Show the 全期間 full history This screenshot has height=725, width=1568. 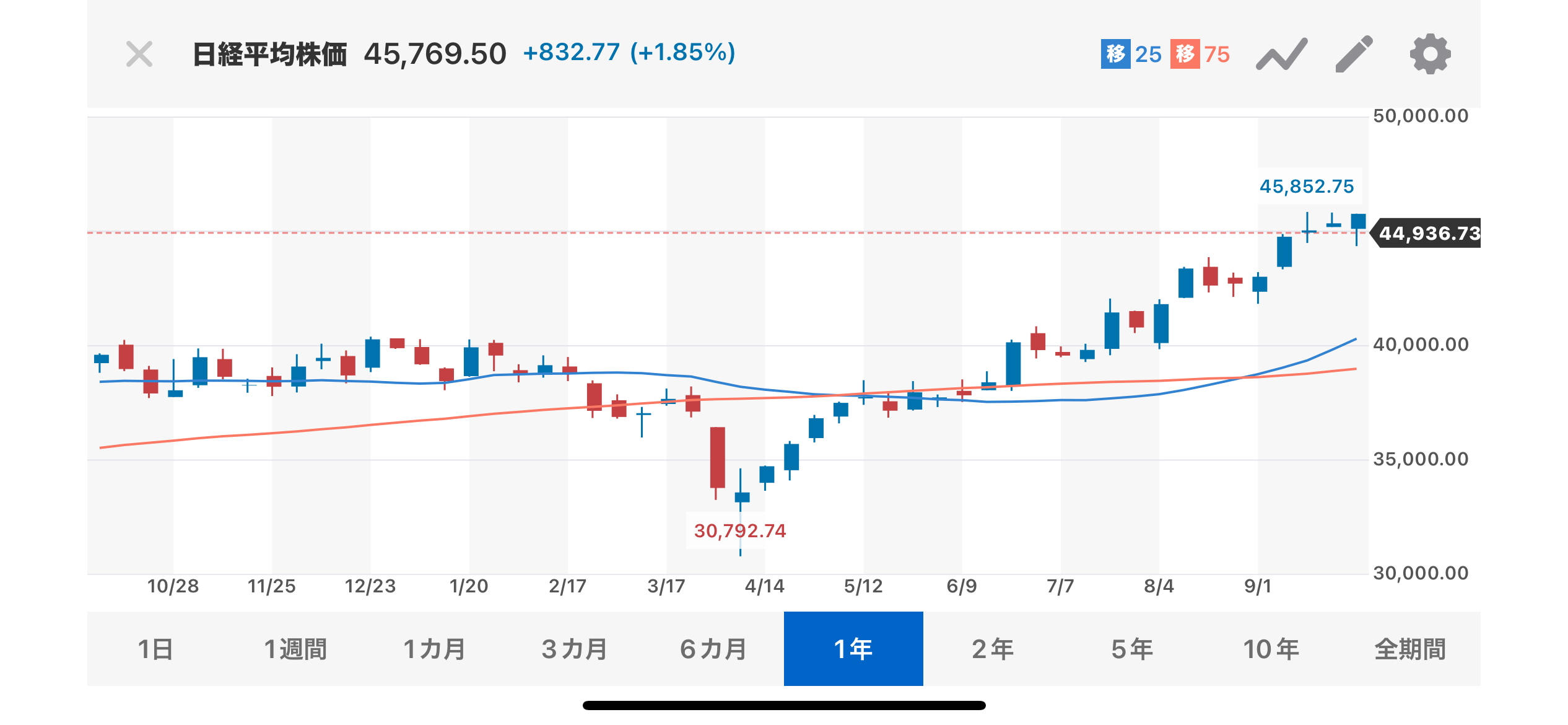tap(1411, 649)
